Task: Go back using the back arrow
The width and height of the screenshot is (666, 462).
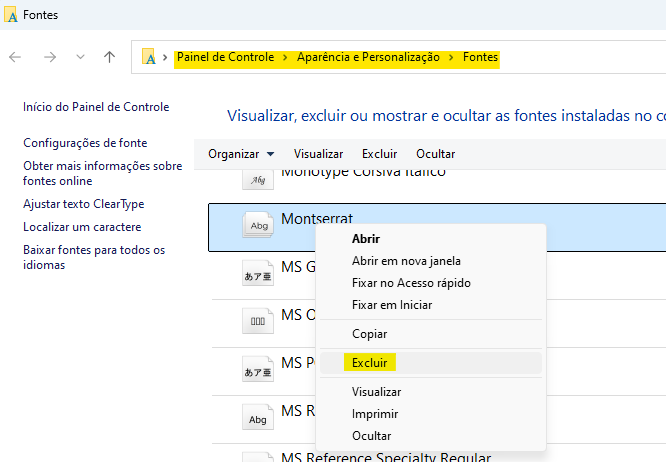Action: click(x=15, y=57)
